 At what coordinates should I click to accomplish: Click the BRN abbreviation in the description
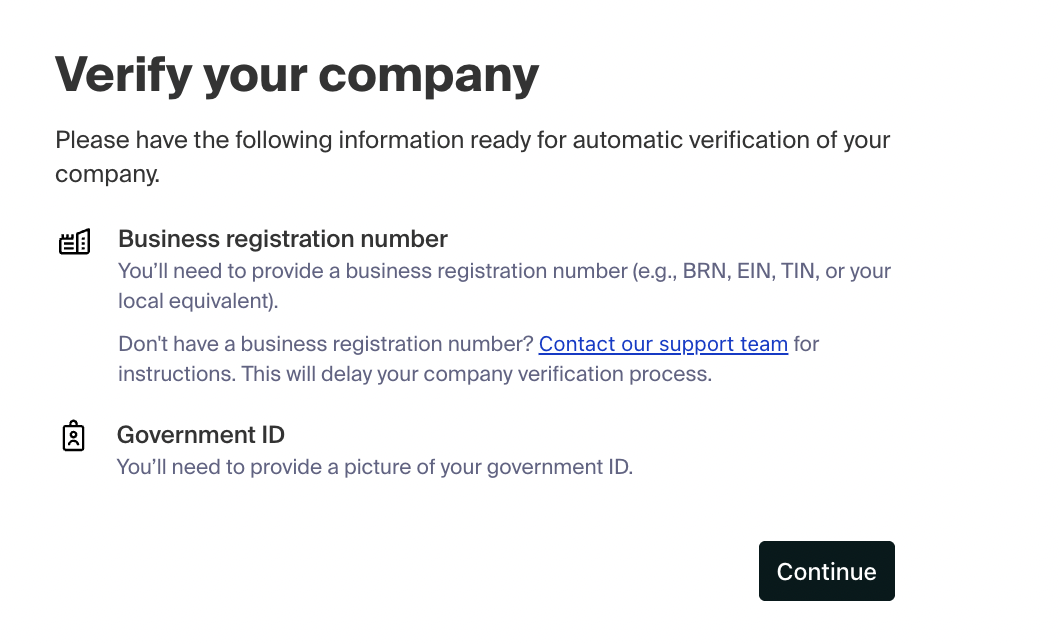coord(703,271)
